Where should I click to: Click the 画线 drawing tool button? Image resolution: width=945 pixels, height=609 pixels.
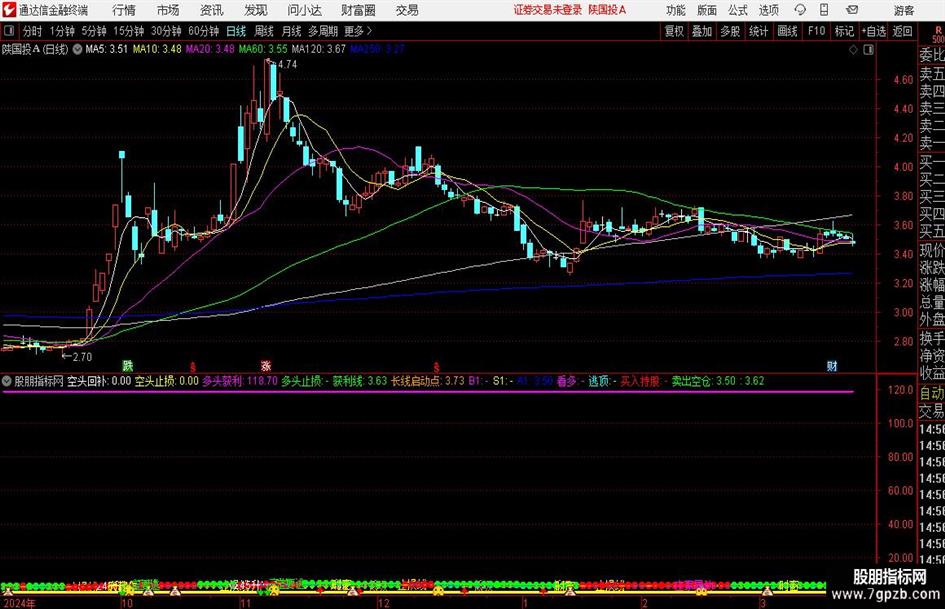(x=787, y=31)
